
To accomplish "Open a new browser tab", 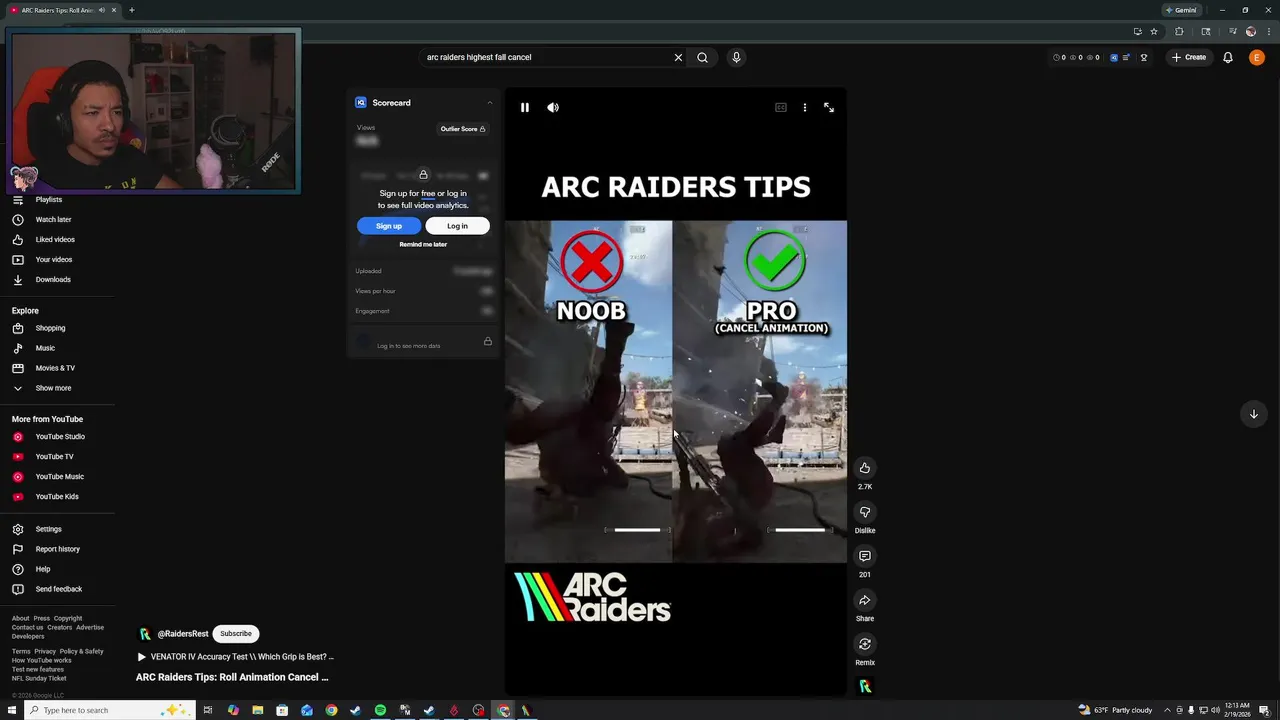I will pyautogui.click(x=131, y=10).
